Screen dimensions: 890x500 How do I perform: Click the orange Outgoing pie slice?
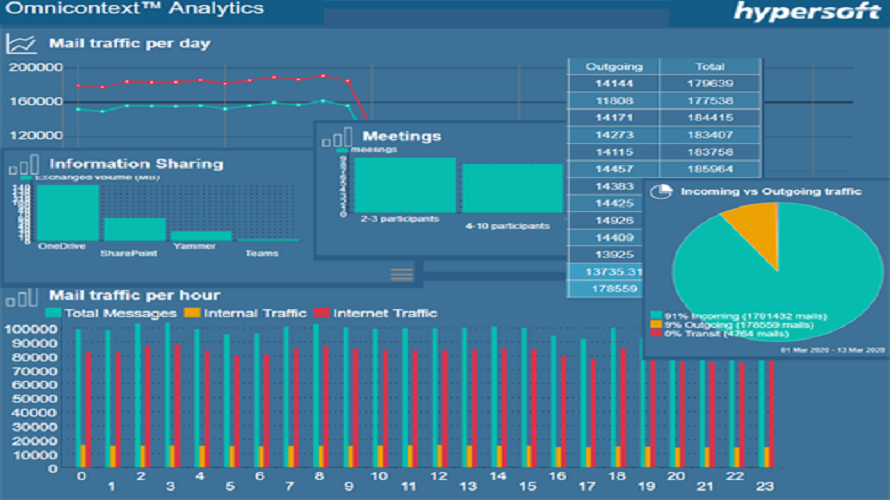[755, 230]
